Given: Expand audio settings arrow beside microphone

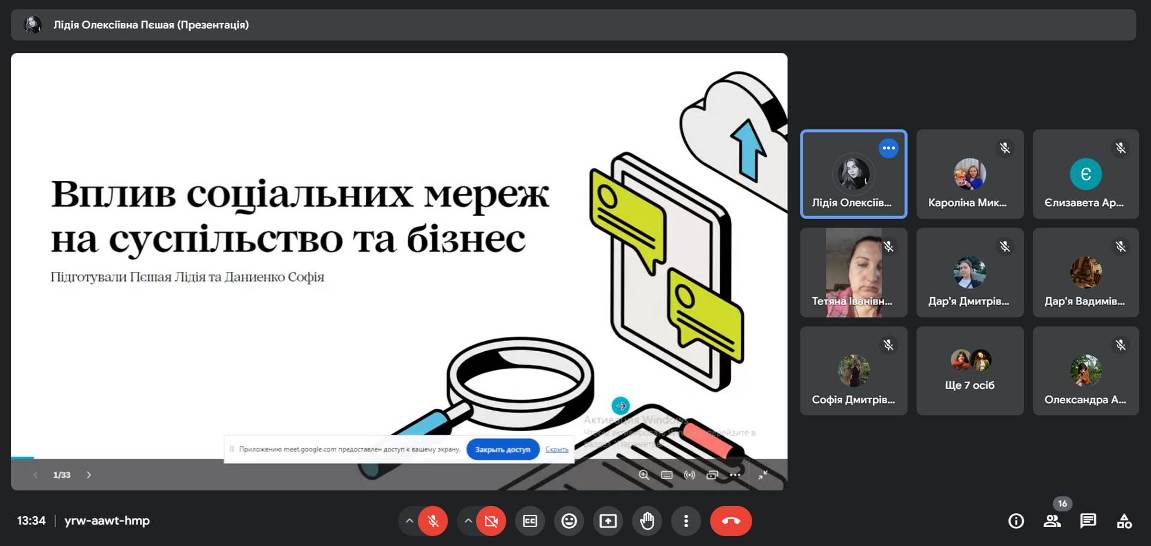Looking at the screenshot, I should (x=409, y=521).
